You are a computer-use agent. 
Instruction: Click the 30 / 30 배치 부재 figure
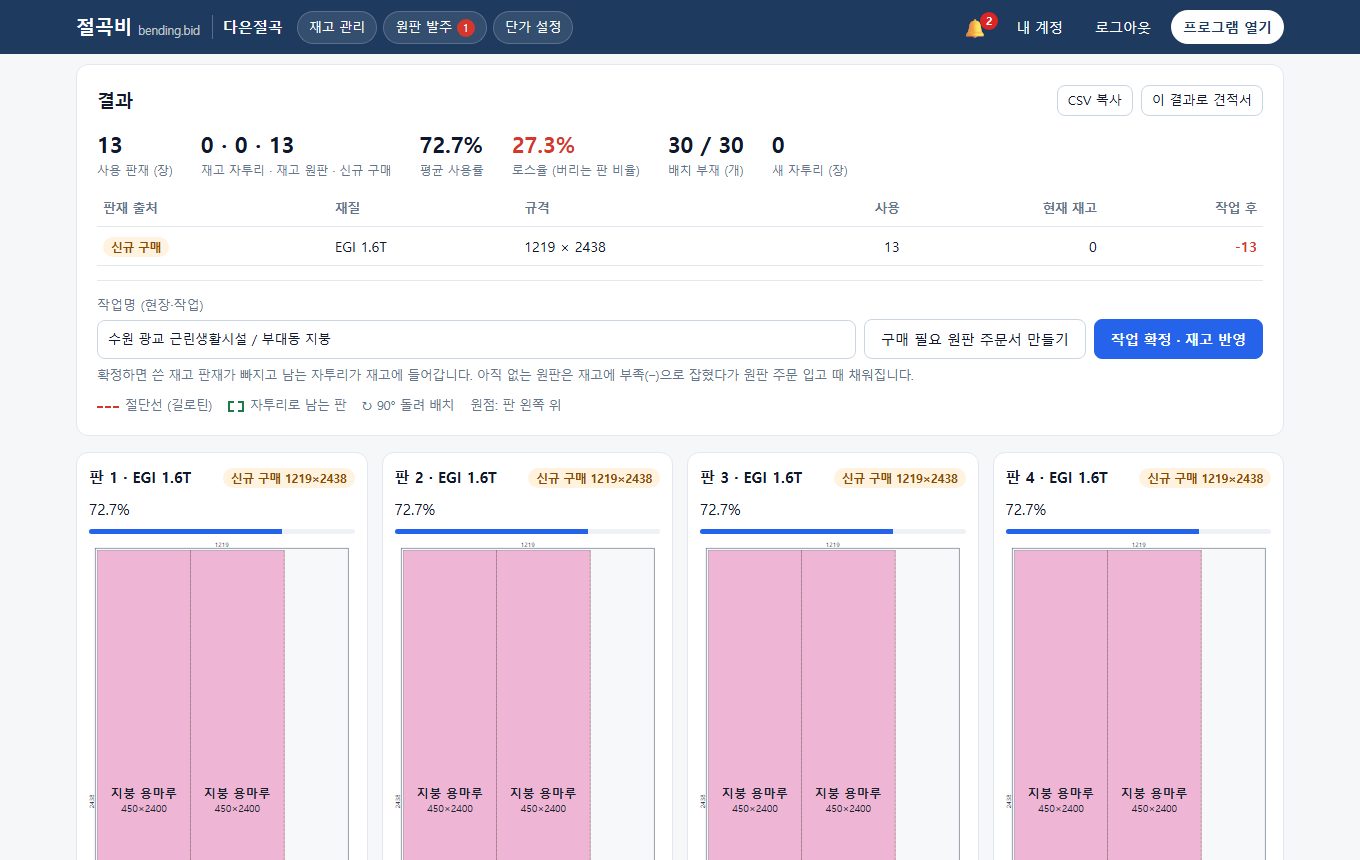coord(706,145)
